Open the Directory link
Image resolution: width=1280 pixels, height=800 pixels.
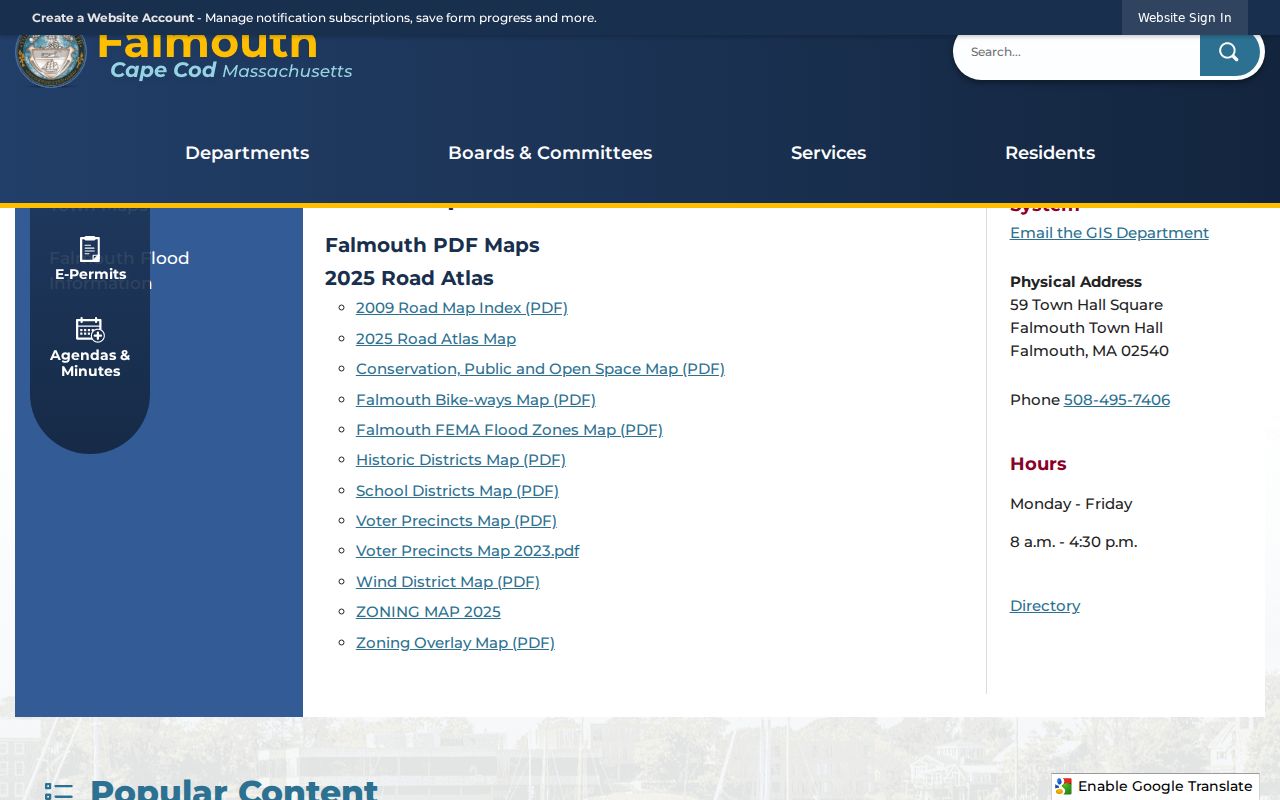coord(1045,606)
